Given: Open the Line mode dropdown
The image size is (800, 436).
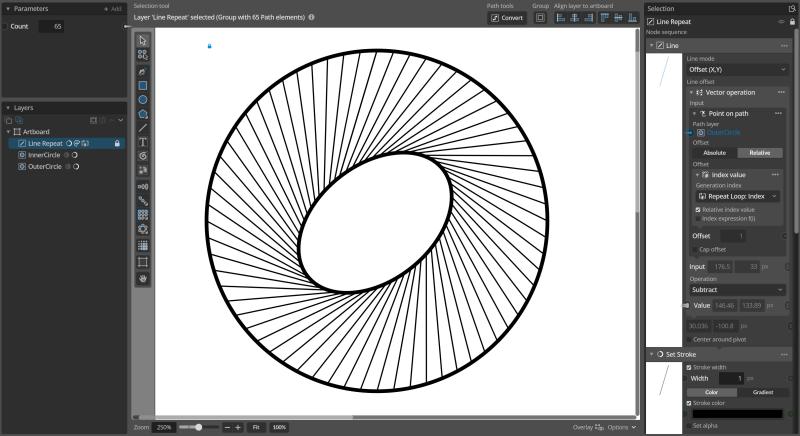Looking at the screenshot, I should pyautogui.click(x=737, y=69).
